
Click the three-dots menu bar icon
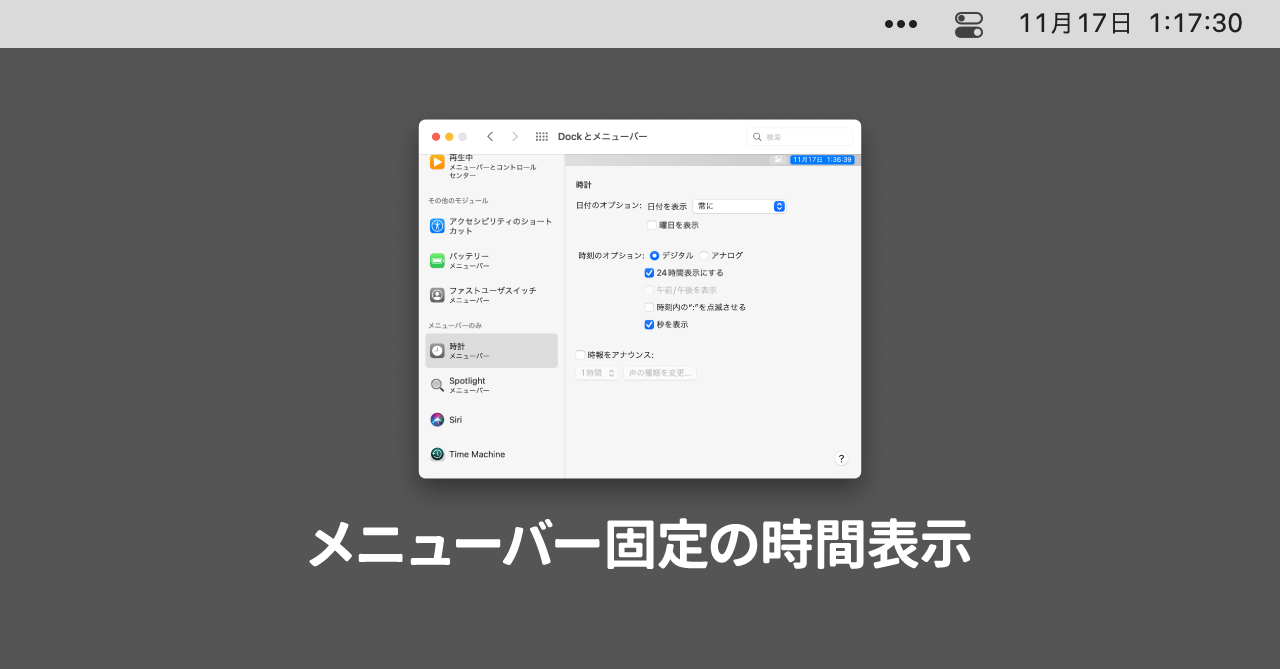(x=900, y=24)
